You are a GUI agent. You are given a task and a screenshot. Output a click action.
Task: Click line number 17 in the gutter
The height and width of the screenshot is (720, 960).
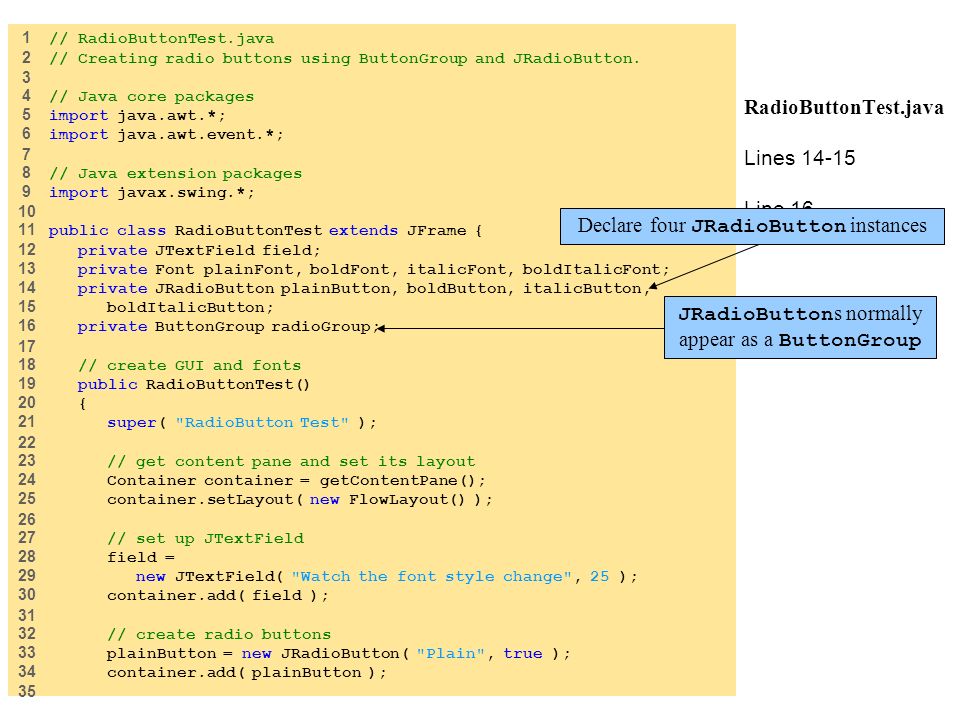(26, 347)
